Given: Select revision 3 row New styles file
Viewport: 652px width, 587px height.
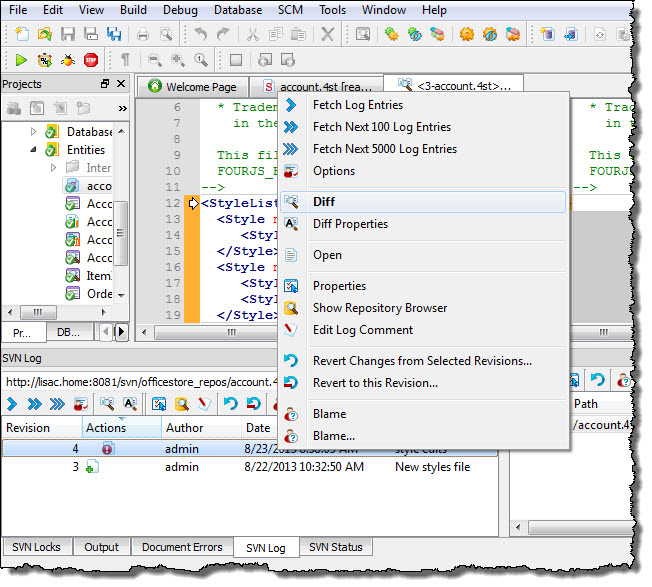Looking at the screenshot, I should tap(249, 467).
